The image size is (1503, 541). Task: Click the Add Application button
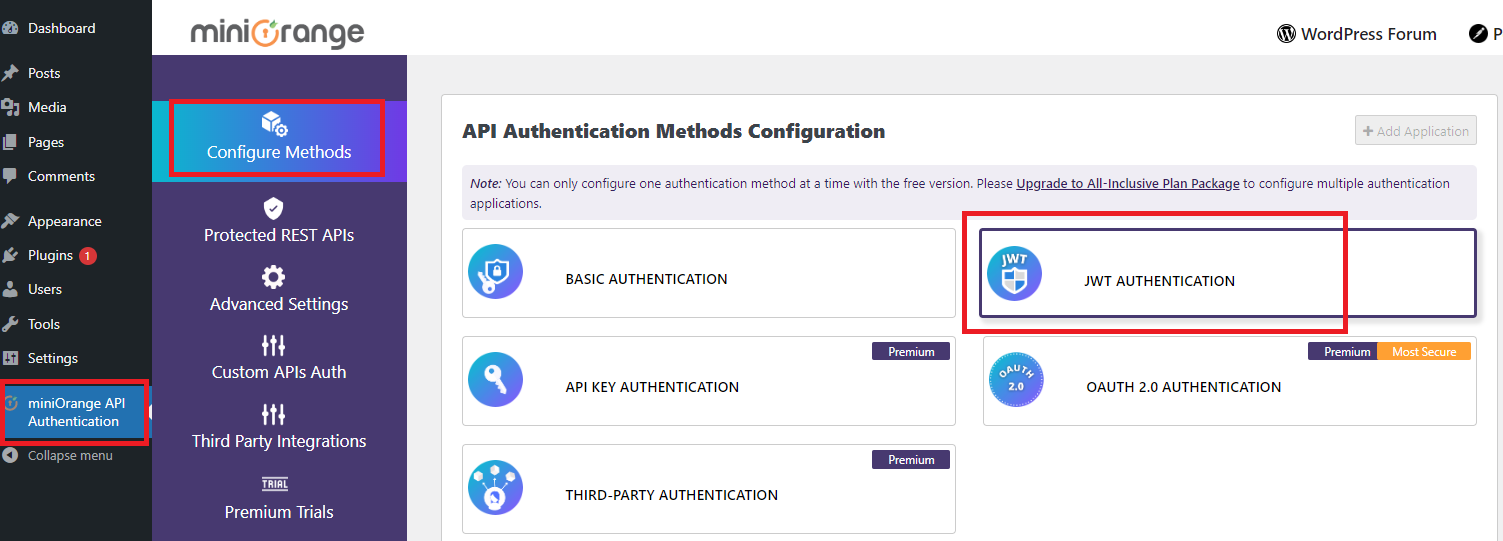[x=1415, y=131]
